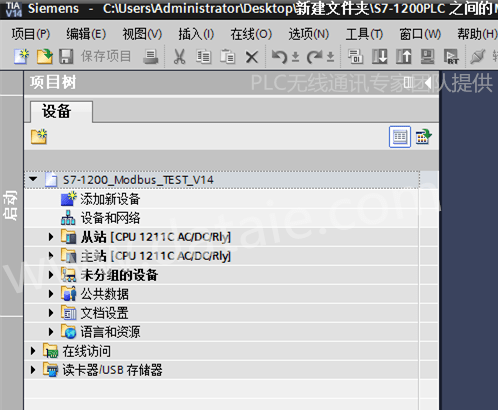This screenshot has height=410, width=498.
Task: Open the 项目(P) menu
Action: click(x=31, y=34)
